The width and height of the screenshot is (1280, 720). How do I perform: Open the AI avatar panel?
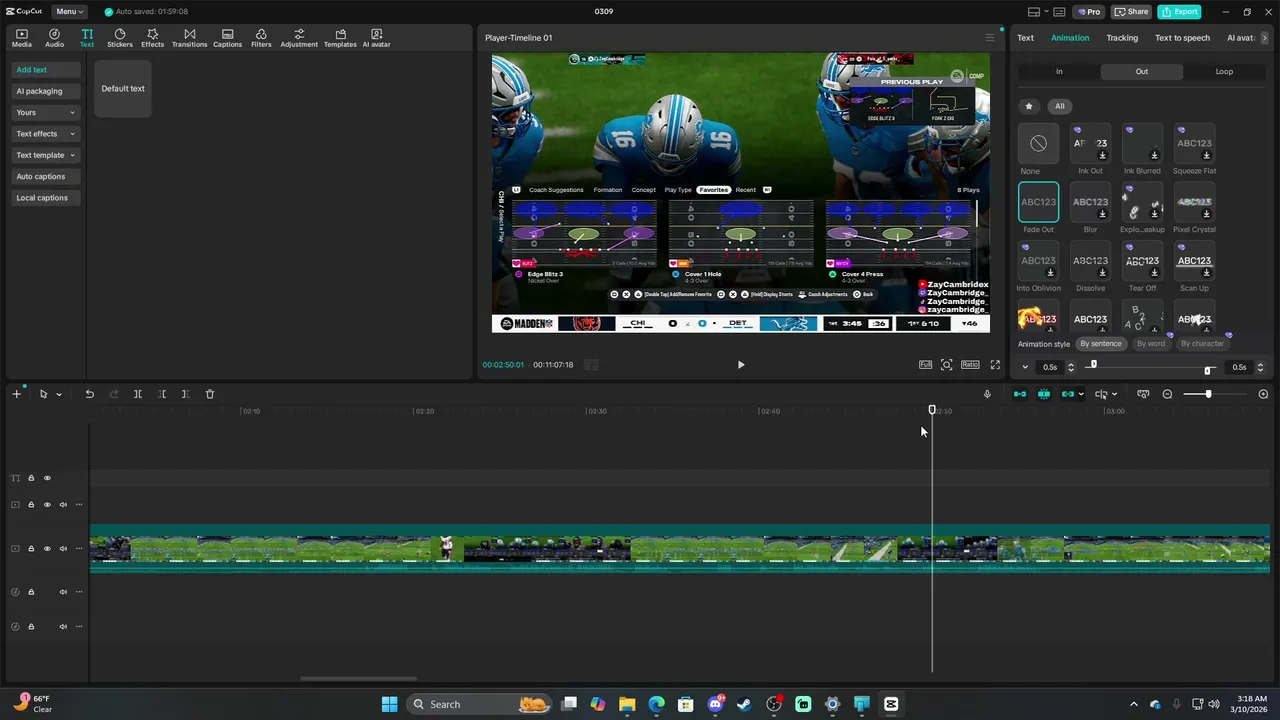coord(376,38)
